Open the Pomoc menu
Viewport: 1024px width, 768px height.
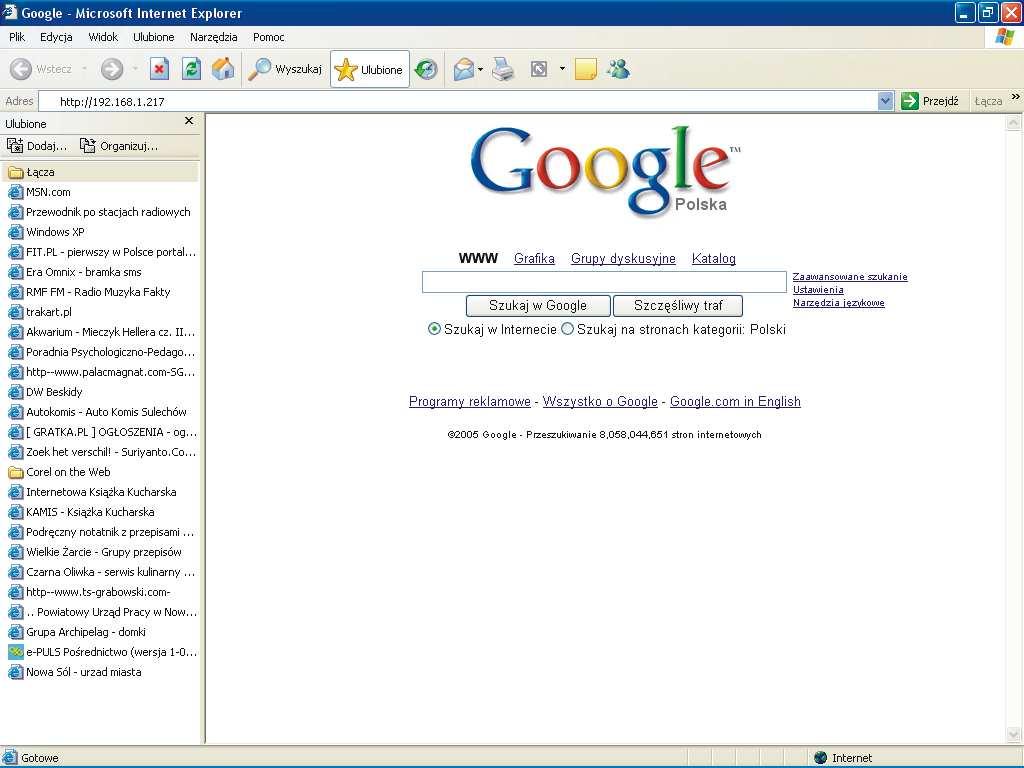(x=268, y=37)
